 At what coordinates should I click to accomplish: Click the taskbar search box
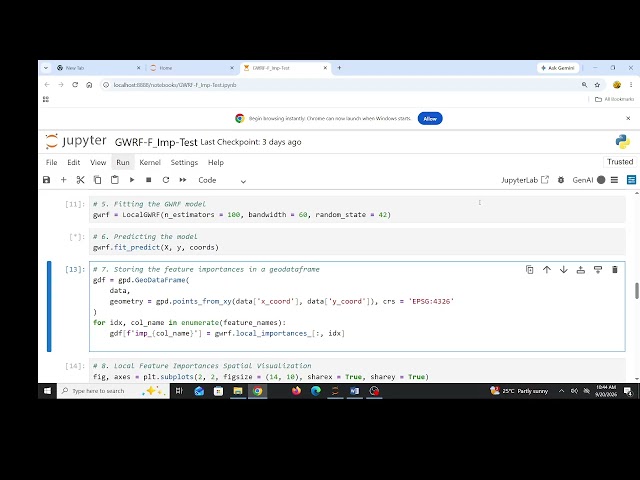[x=113, y=391]
